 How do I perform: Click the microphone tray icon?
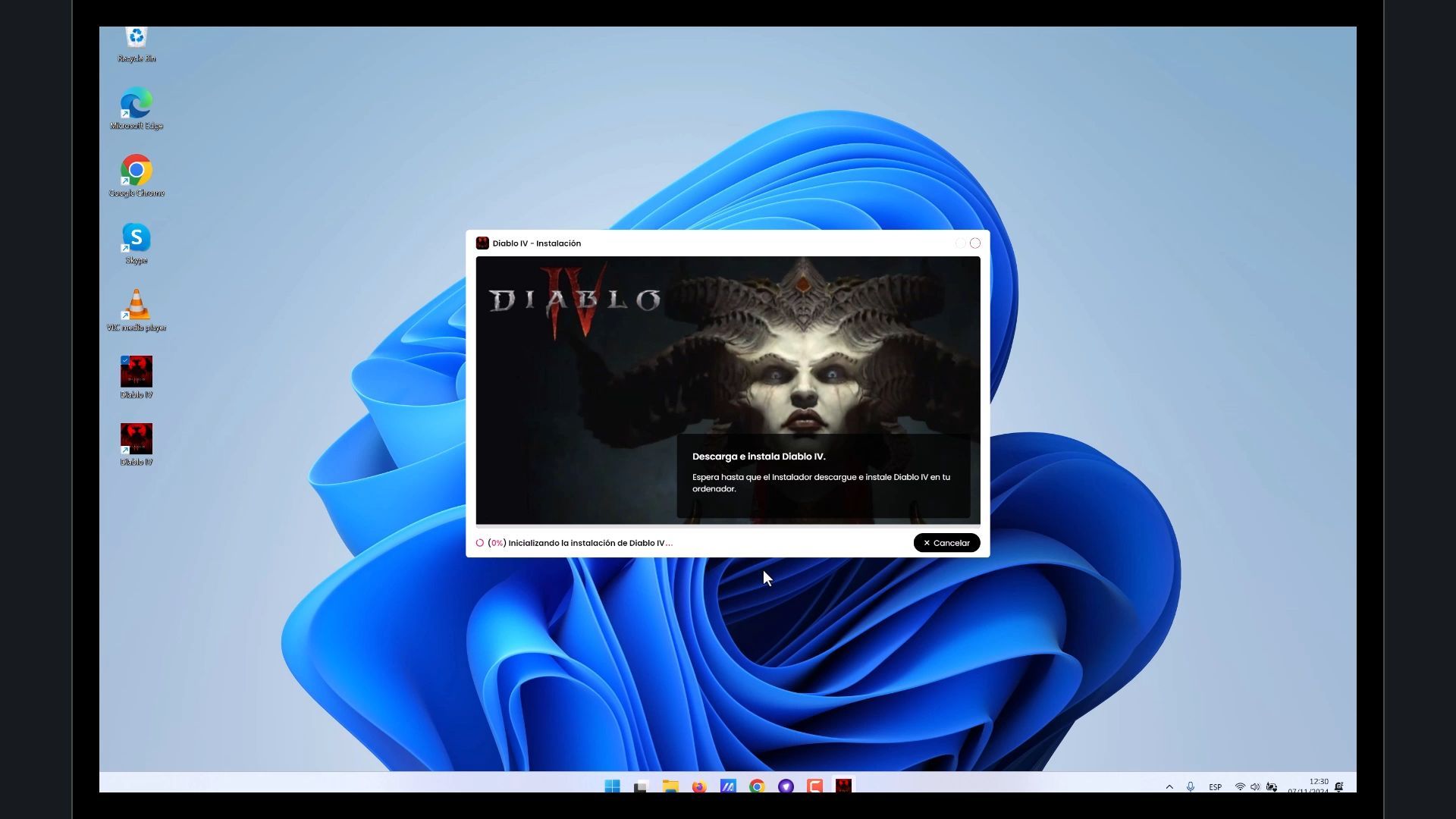1191,787
